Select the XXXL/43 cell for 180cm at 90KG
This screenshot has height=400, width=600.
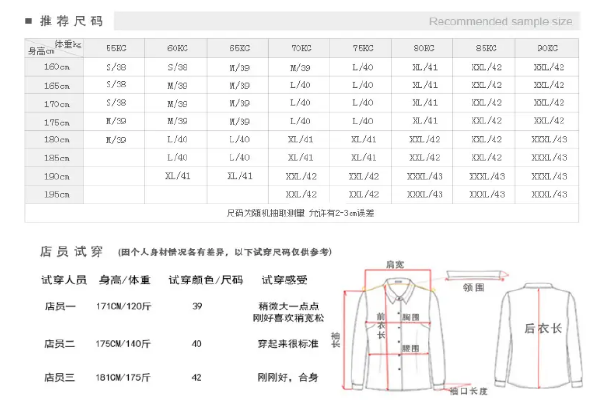tap(549, 139)
